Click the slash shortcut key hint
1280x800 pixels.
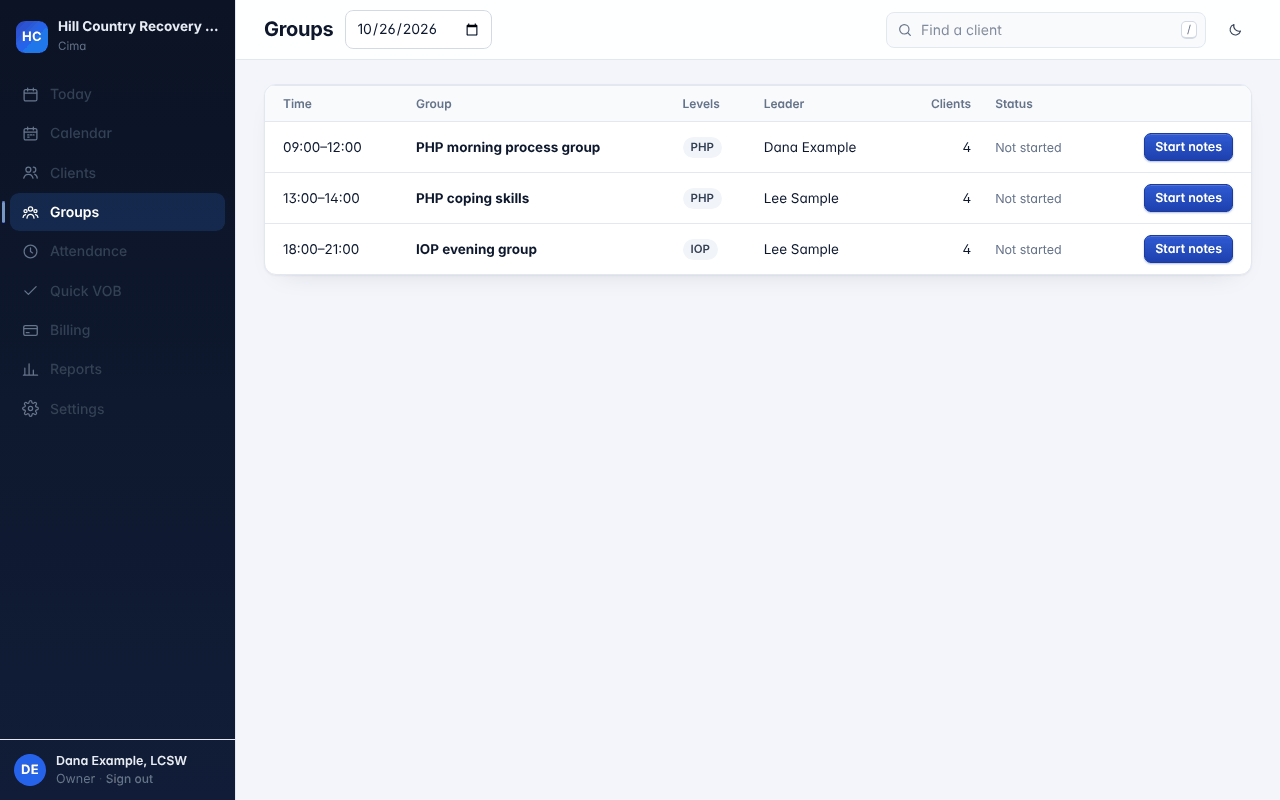[1189, 30]
